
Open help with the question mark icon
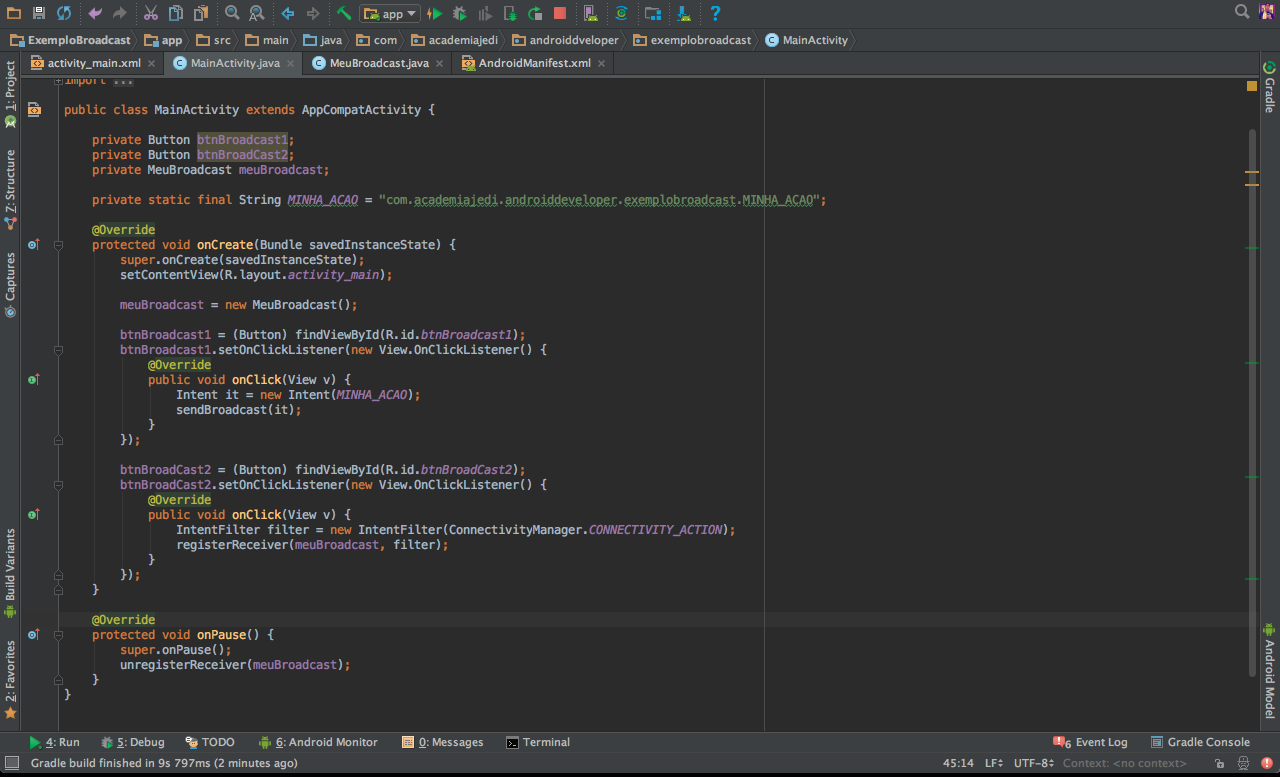tap(715, 13)
